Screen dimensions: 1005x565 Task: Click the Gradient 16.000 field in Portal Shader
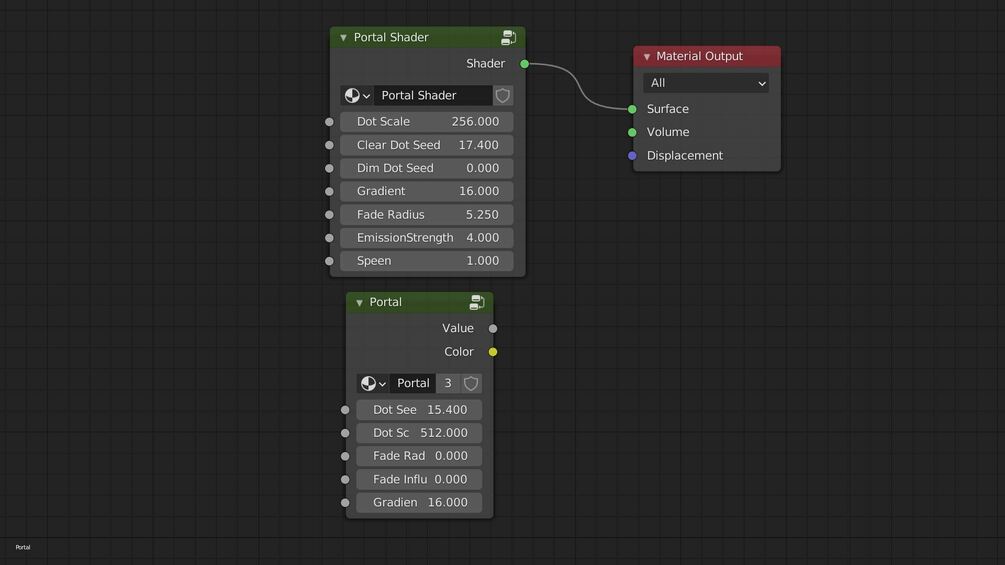pyautogui.click(x=427, y=191)
